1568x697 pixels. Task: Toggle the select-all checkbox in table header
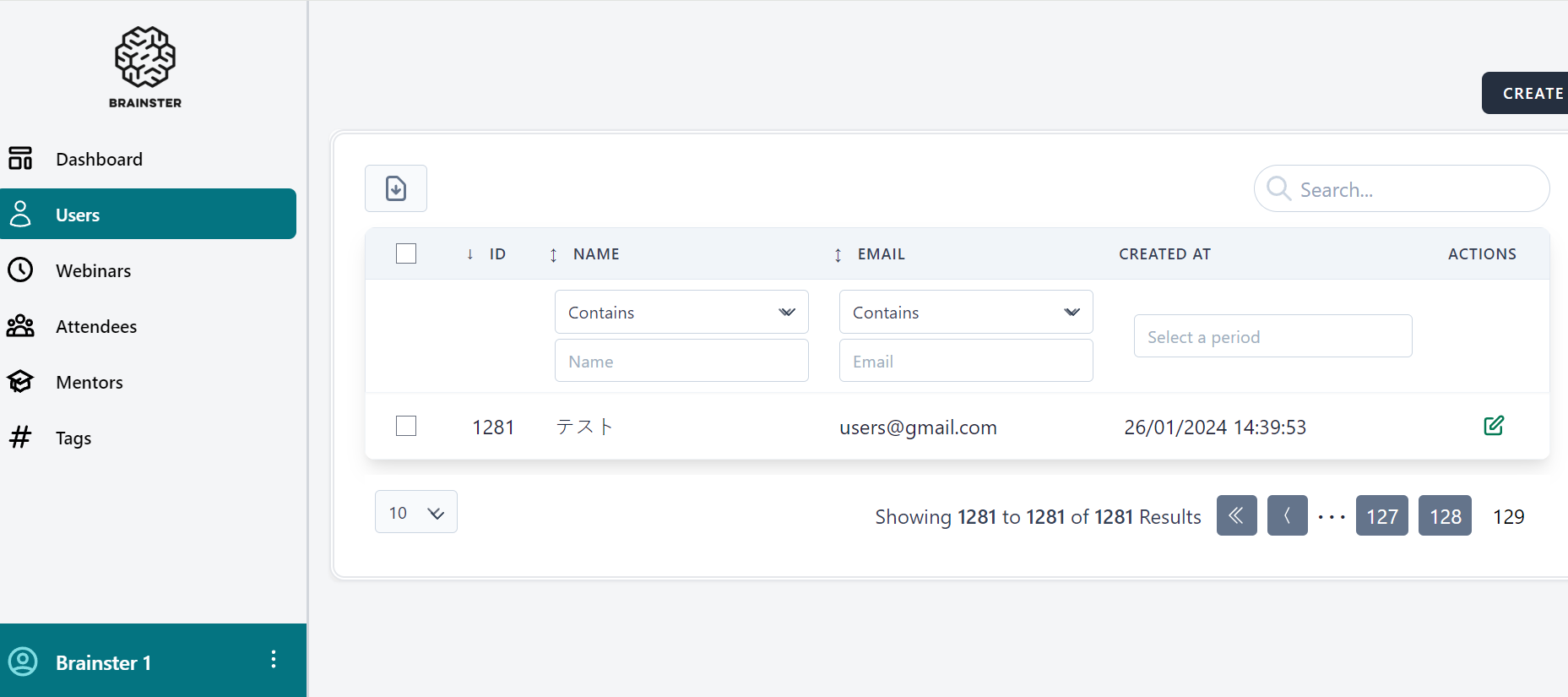[406, 253]
